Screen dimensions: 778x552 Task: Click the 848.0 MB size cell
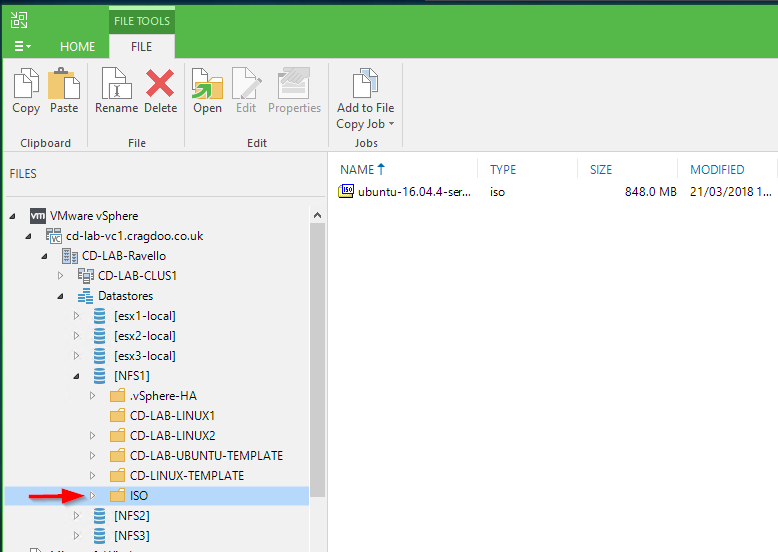coord(650,192)
